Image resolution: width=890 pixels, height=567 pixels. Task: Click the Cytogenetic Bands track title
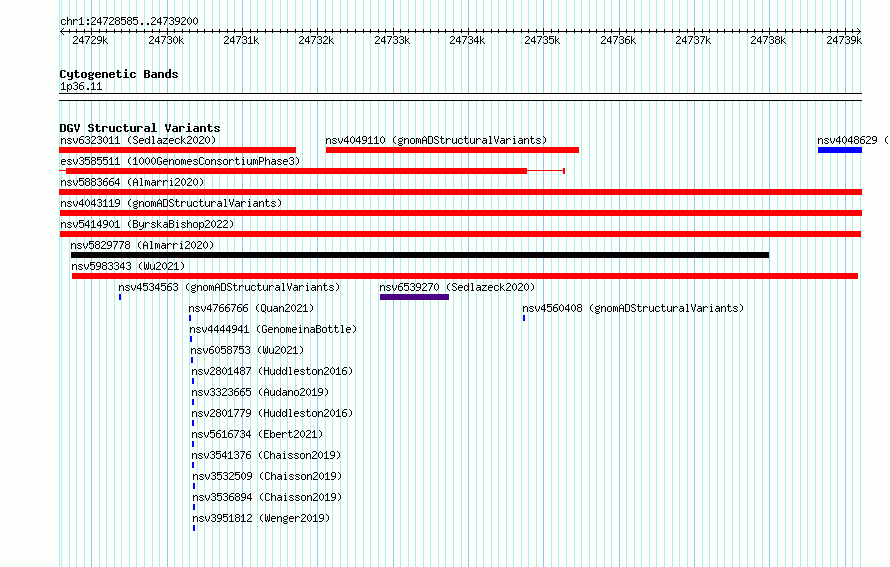[x=119, y=74]
